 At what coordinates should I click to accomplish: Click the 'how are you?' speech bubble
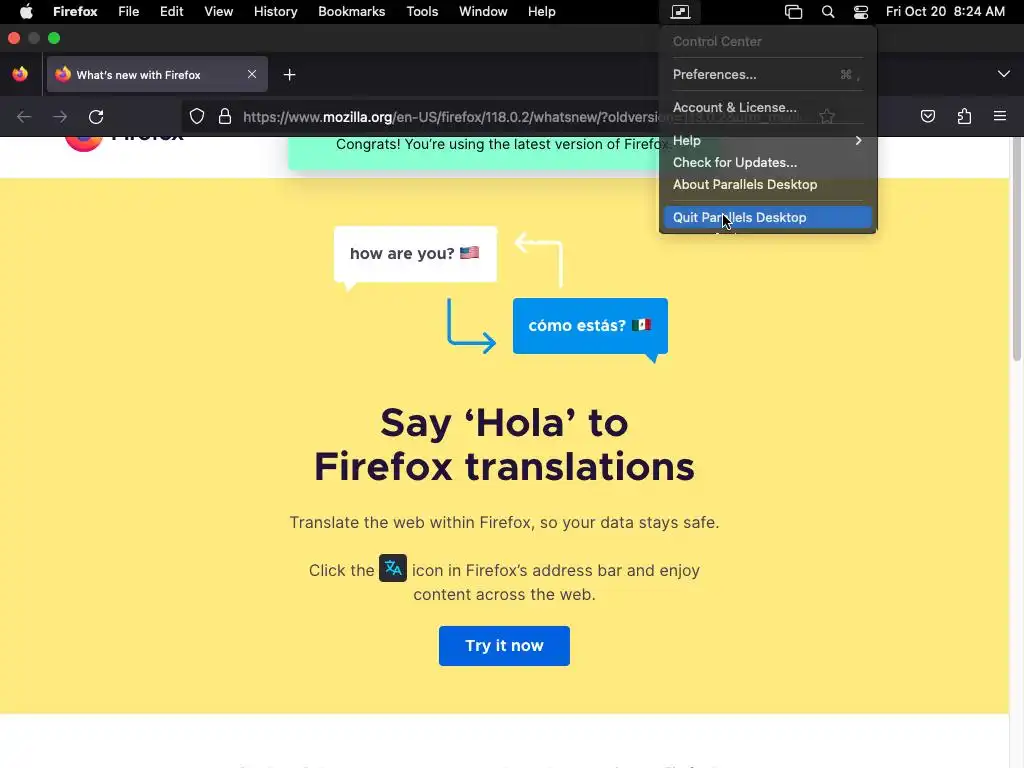415,254
